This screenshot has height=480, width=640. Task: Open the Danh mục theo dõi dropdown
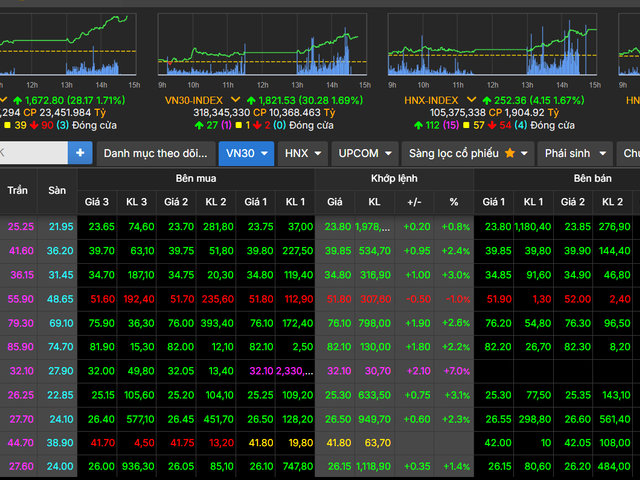tap(155, 153)
